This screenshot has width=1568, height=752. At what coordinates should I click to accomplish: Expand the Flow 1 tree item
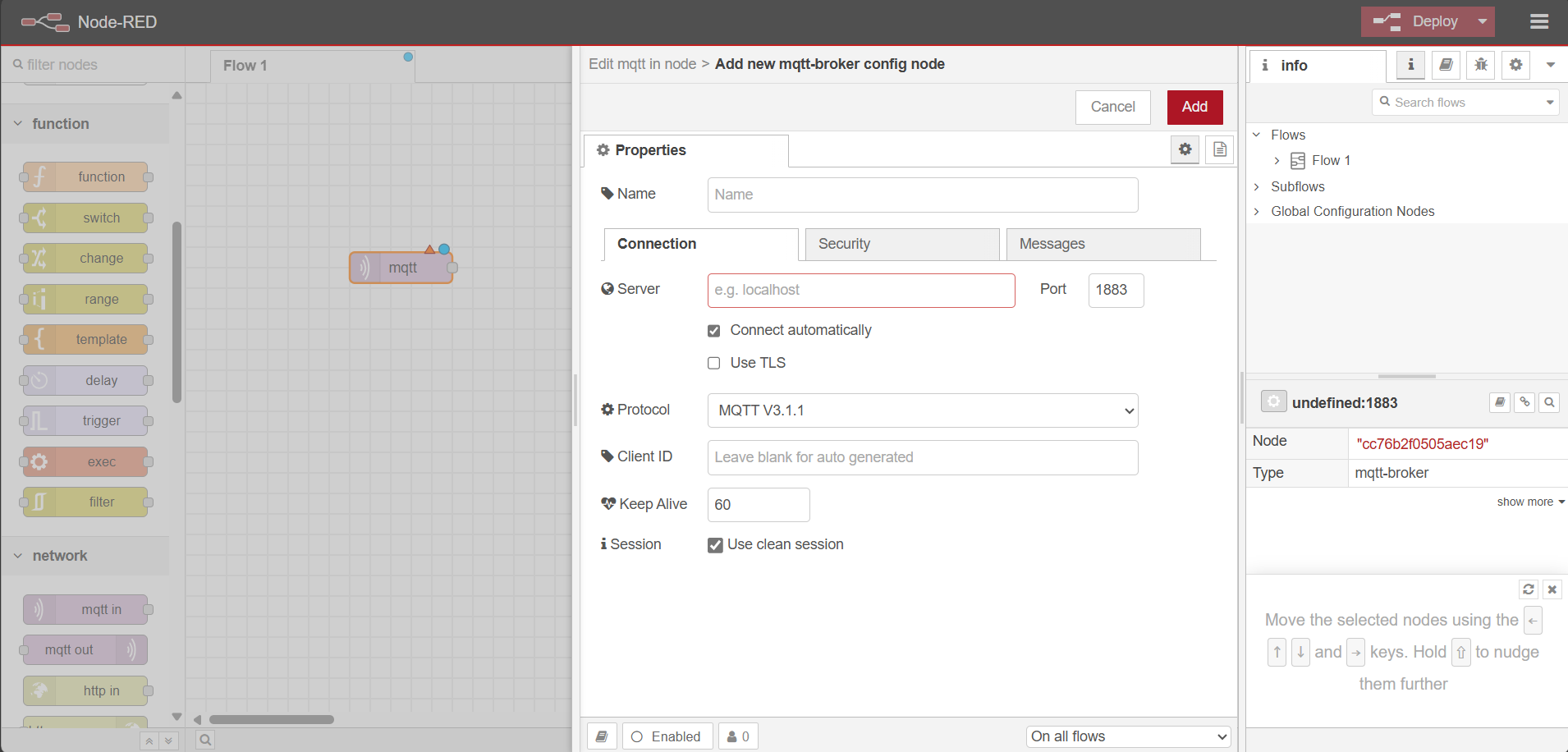1277,160
